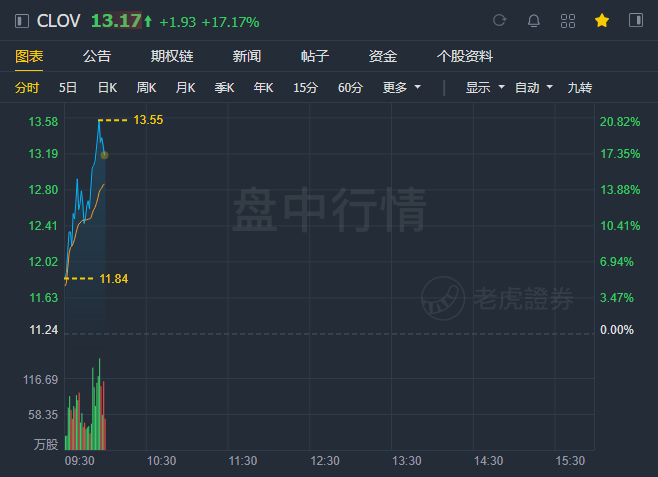
Task: Open the 显示 display dropdown
Action: (x=485, y=88)
